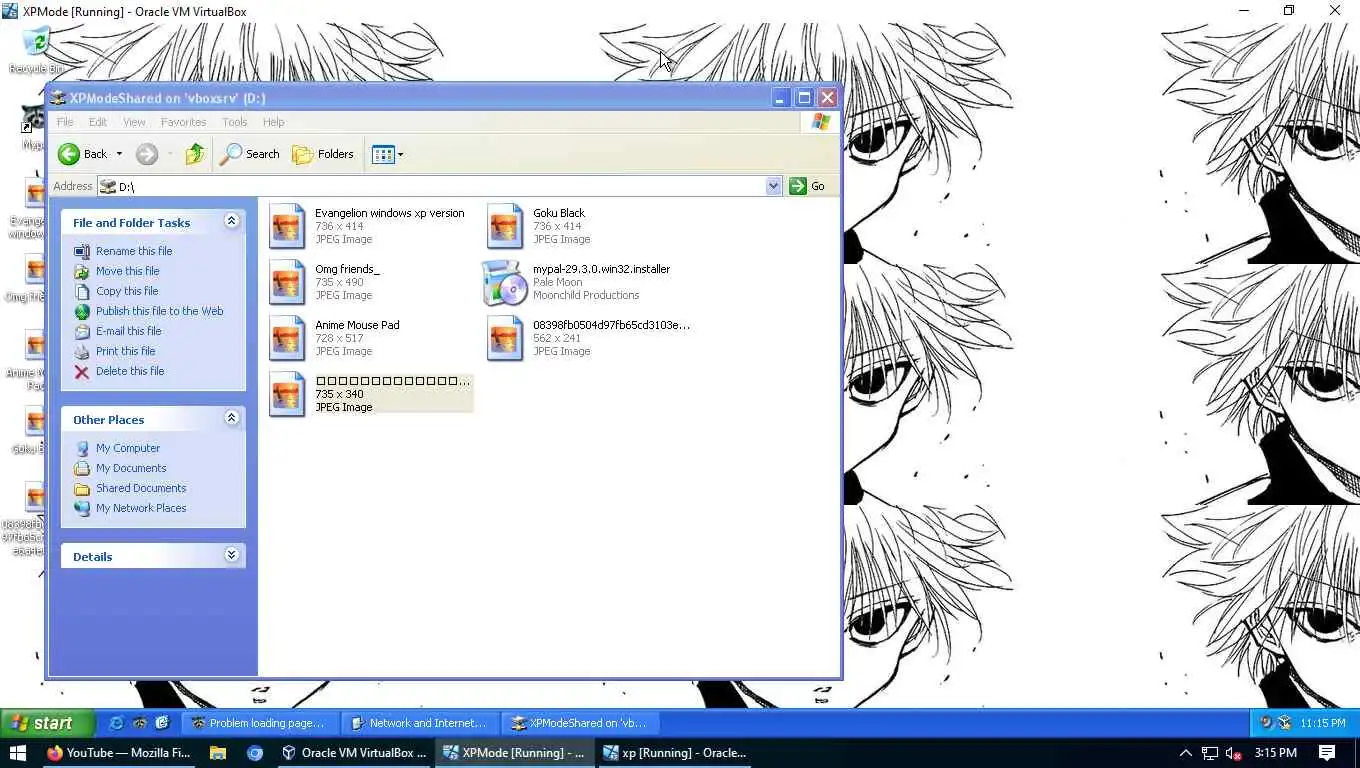Open My Documents under Other Places

[131, 468]
